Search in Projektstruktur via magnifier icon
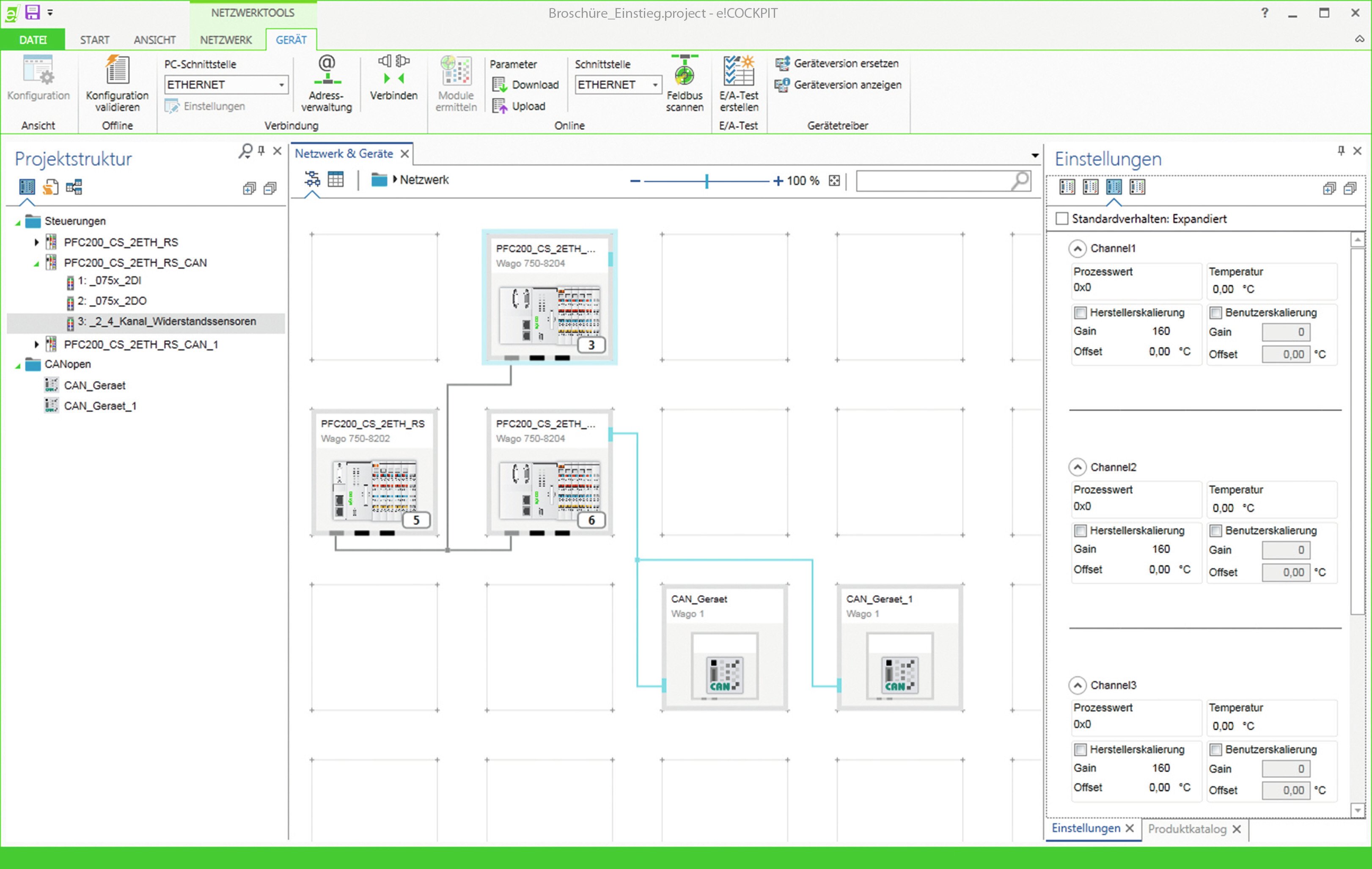The width and height of the screenshot is (1372, 869). tap(245, 151)
